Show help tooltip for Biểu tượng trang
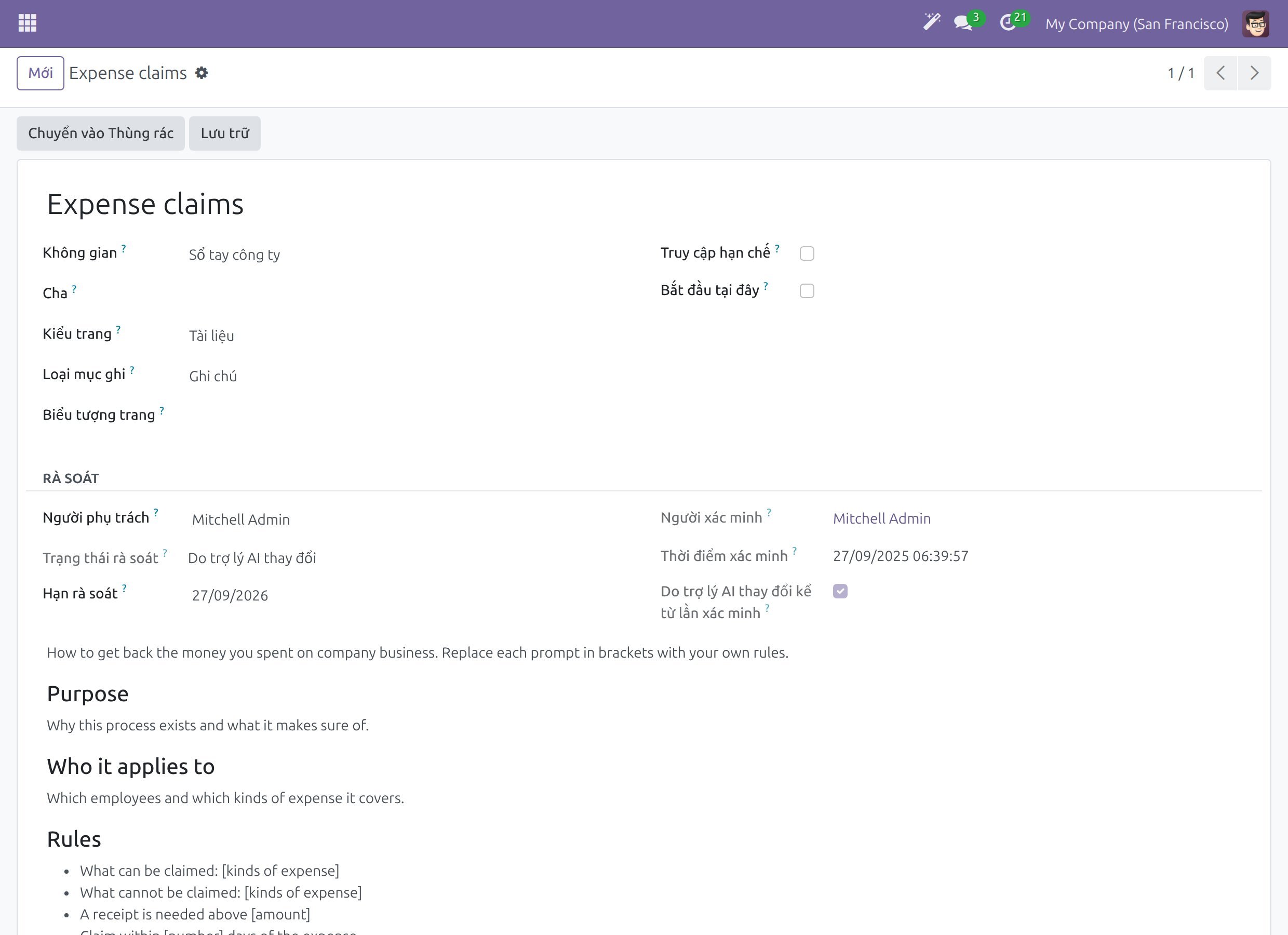The width and height of the screenshot is (1288, 935). [x=162, y=410]
